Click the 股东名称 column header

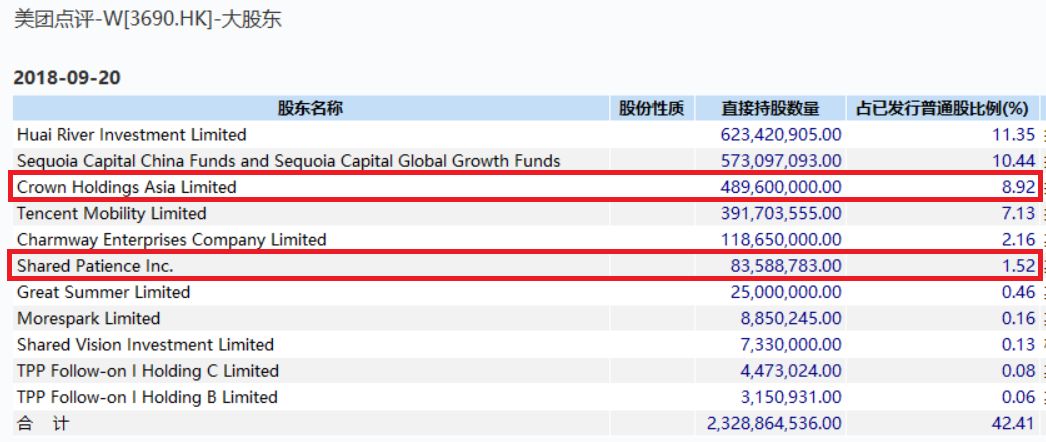tap(309, 109)
